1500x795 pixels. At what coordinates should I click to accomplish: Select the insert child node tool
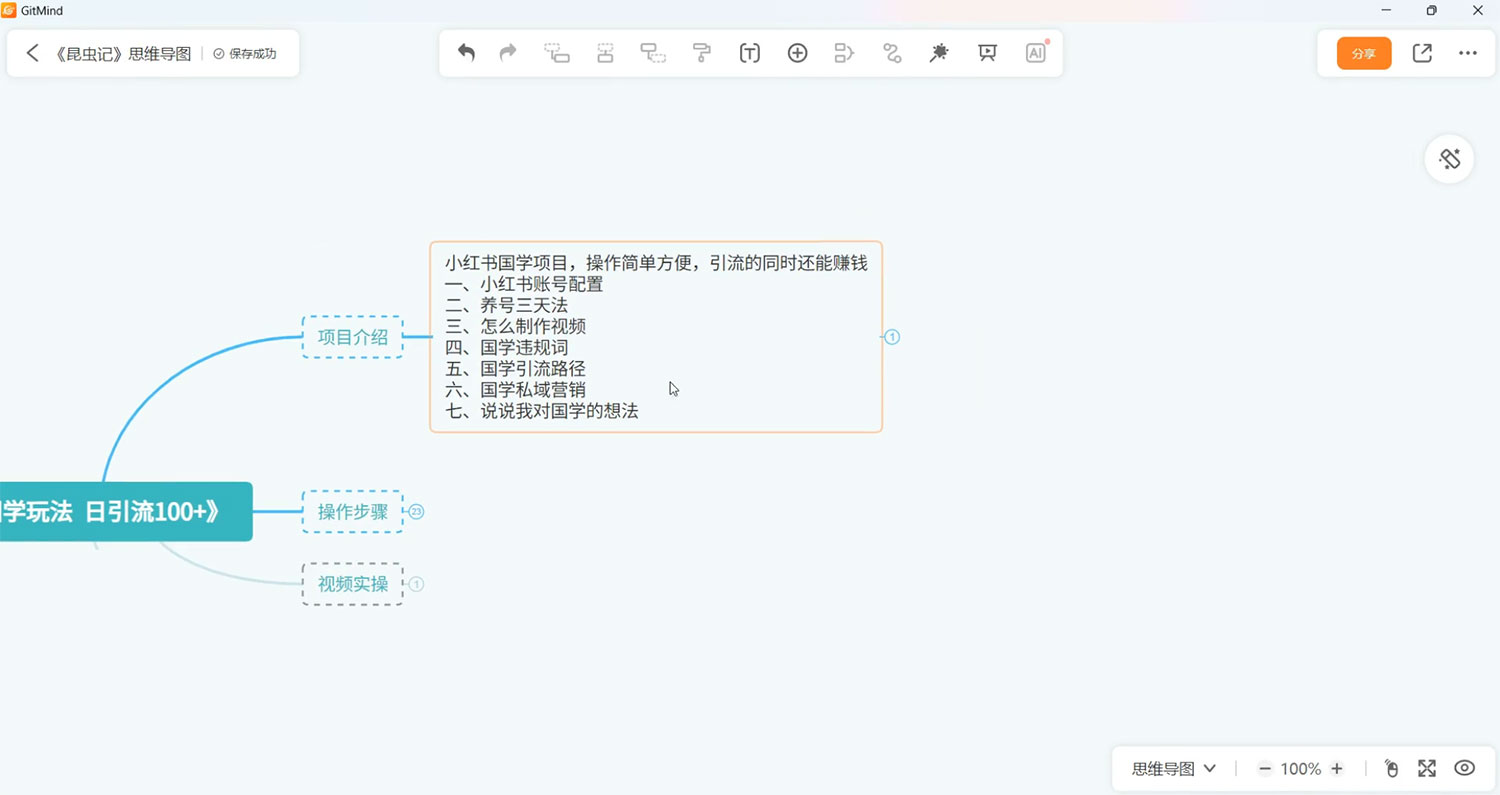coord(653,53)
